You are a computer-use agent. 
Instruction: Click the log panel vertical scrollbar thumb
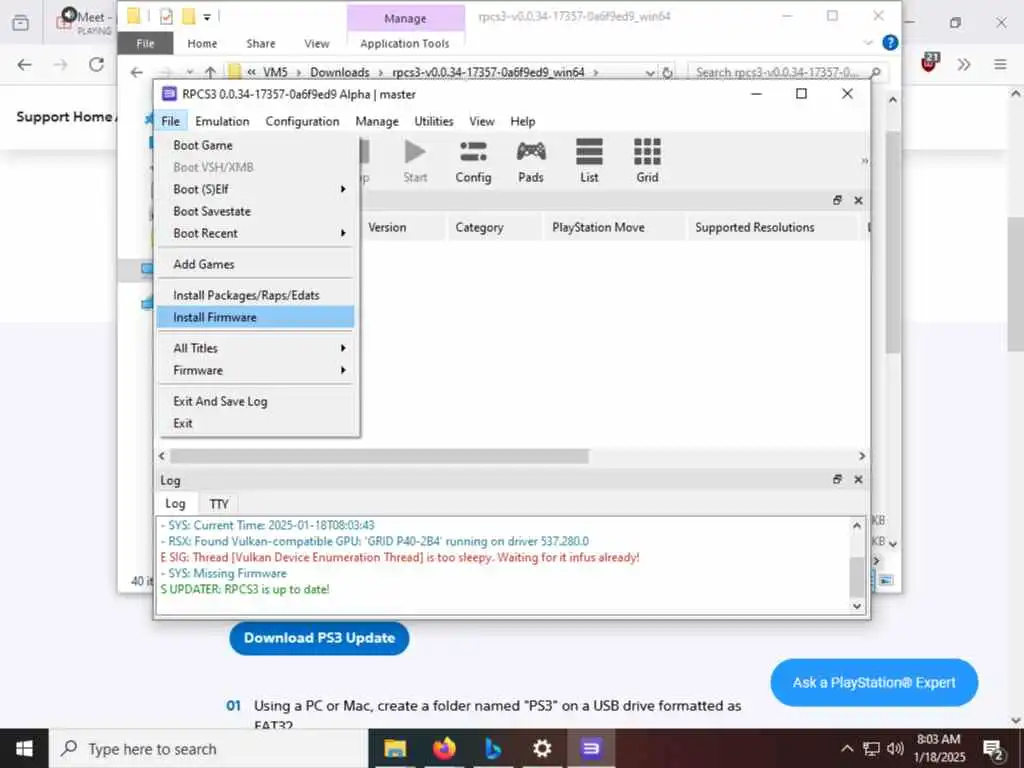(x=857, y=577)
